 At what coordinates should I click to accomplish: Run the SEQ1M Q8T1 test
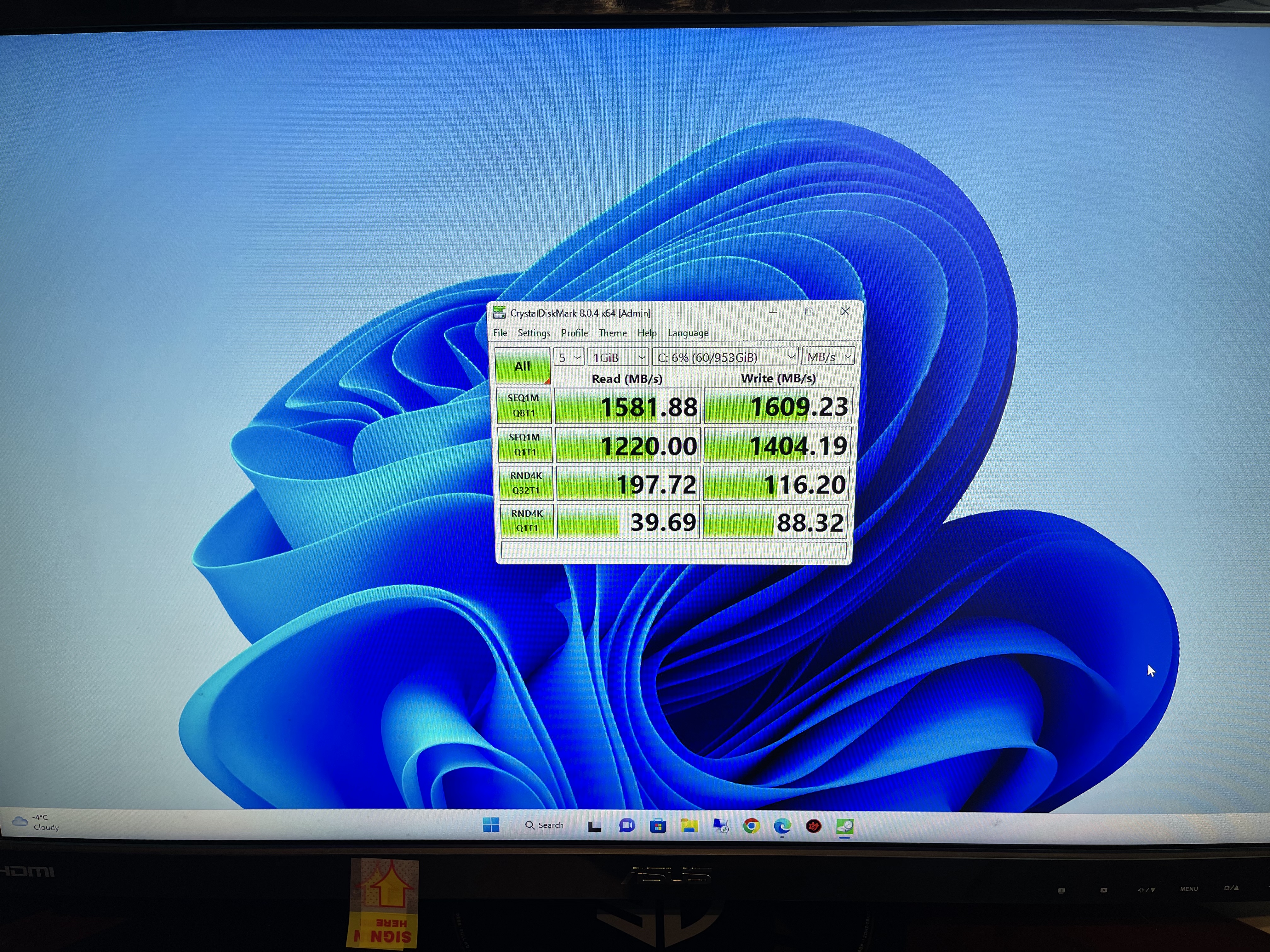(523, 406)
